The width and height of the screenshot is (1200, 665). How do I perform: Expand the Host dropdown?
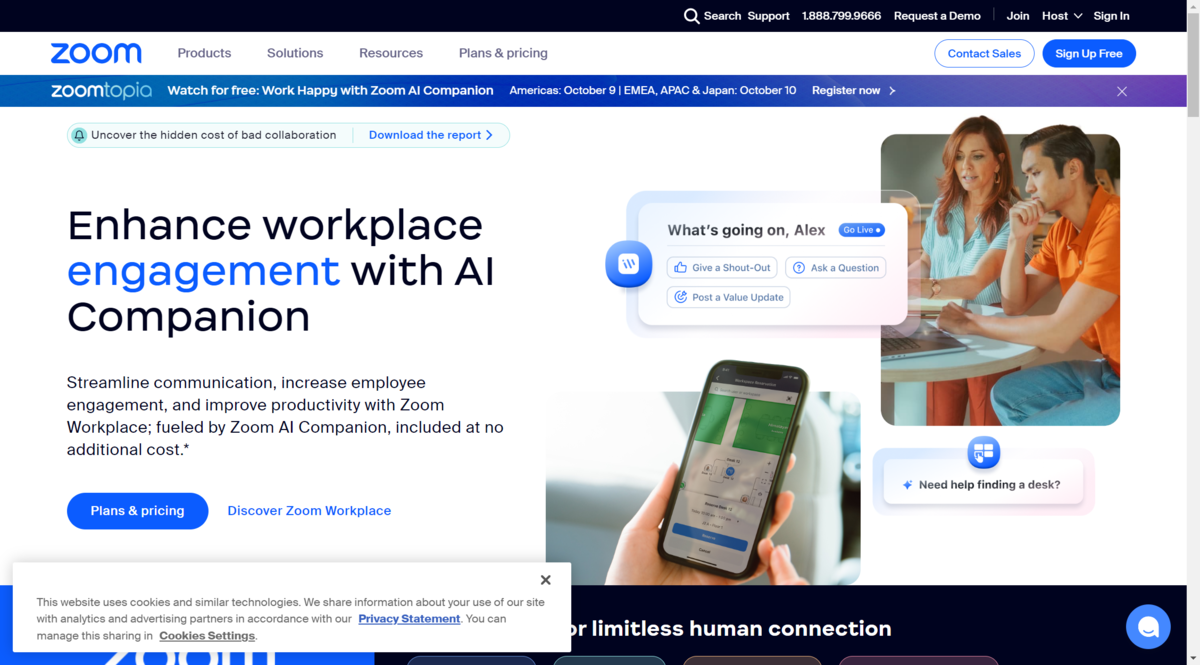pyautogui.click(x=1062, y=16)
